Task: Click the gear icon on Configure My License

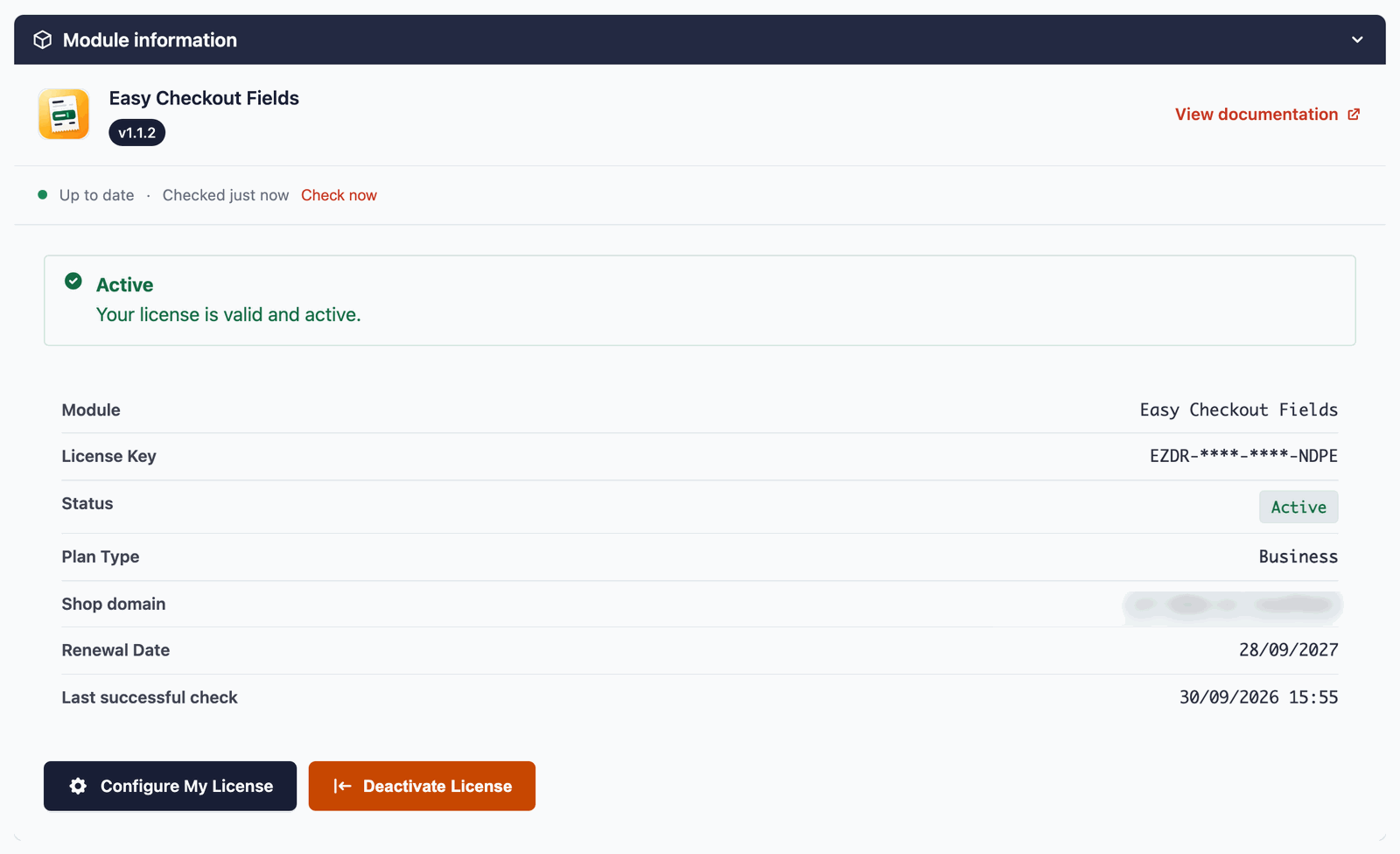Action: (78, 786)
